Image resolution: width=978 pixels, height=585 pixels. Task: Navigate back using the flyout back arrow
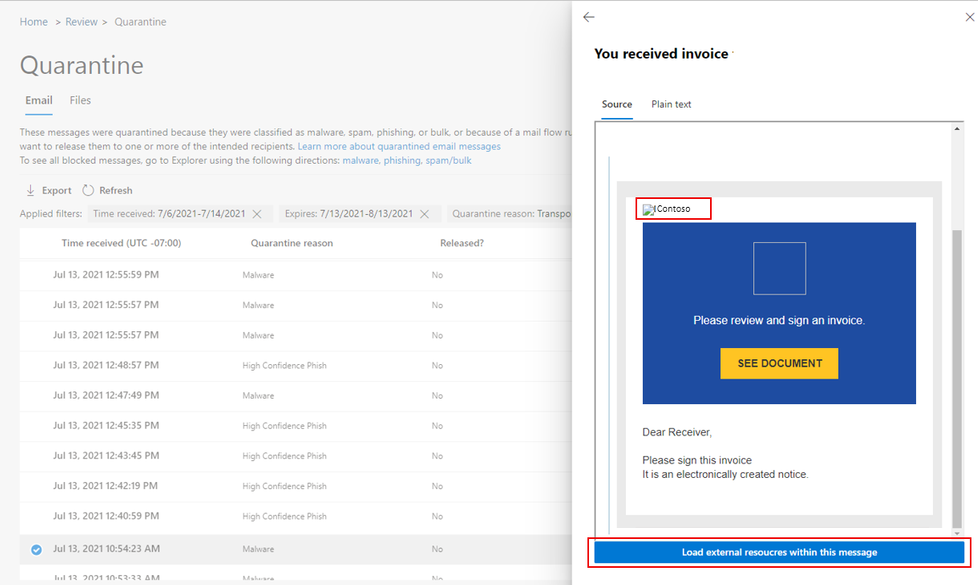[589, 17]
